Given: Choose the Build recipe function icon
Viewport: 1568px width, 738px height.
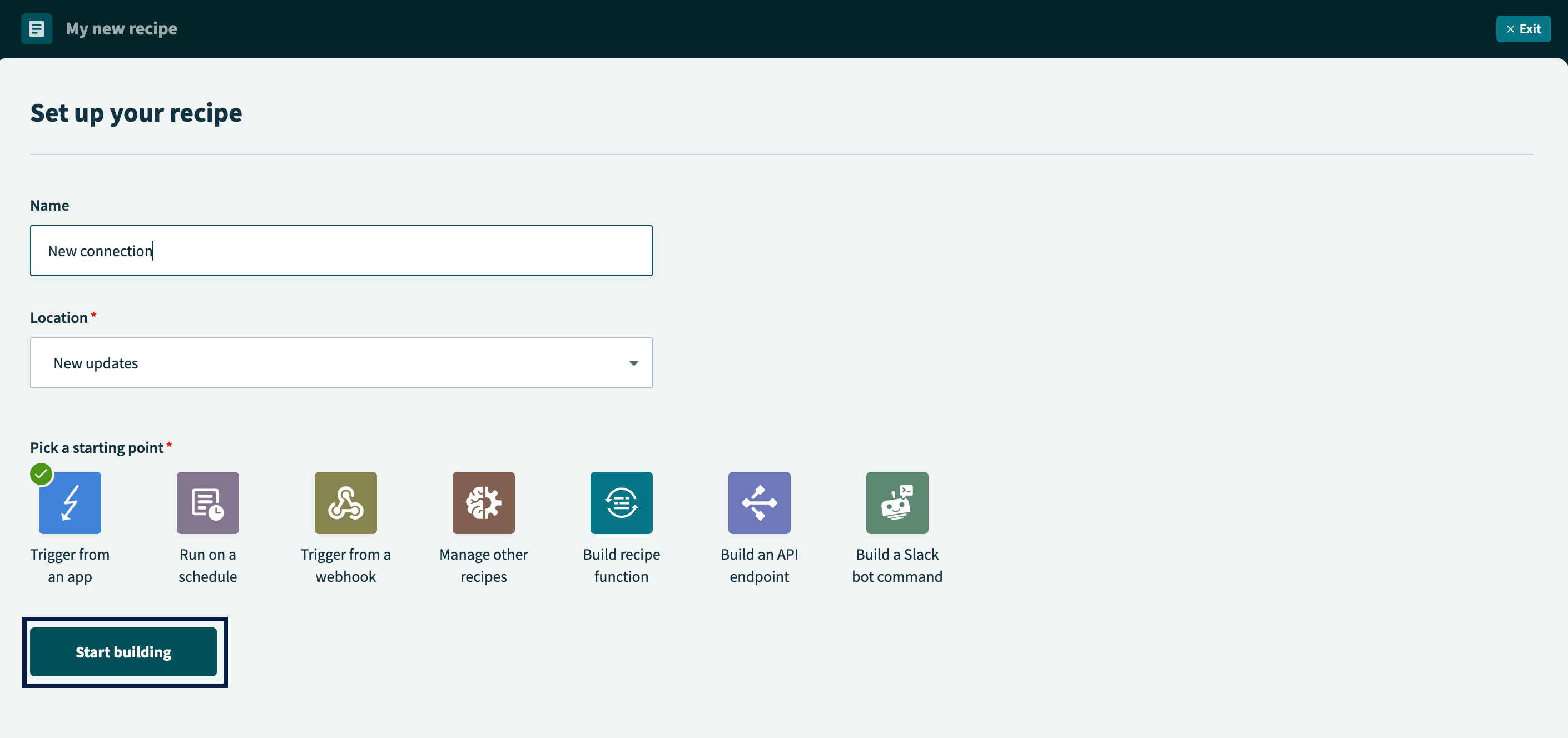Looking at the screenshot, I should (621, 502).
